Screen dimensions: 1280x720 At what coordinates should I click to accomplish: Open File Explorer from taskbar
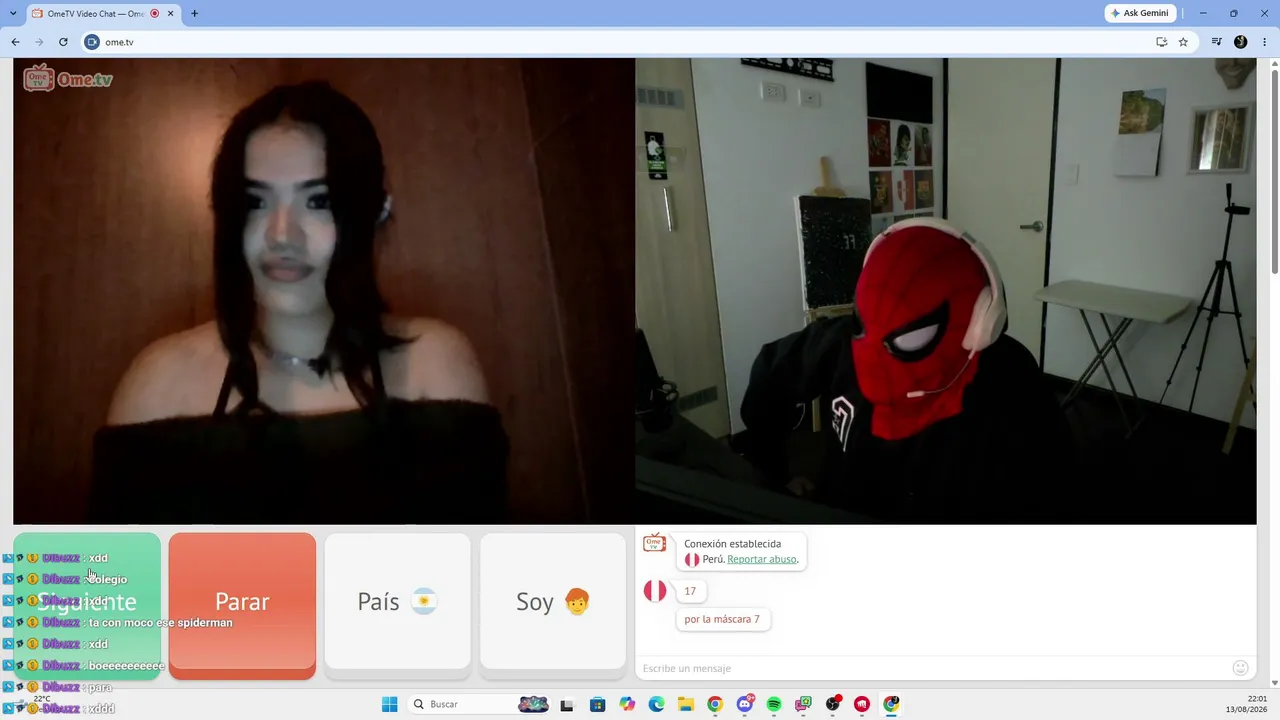coord(686,704)
